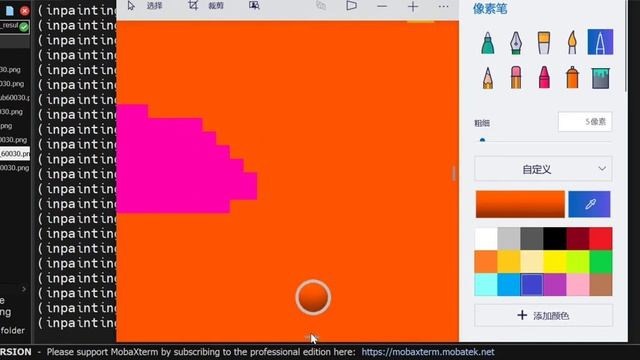This screenshot has width=640, height=360.
Task: Select highlighted _60030 file in MobaXterm list
Action: 15,154
